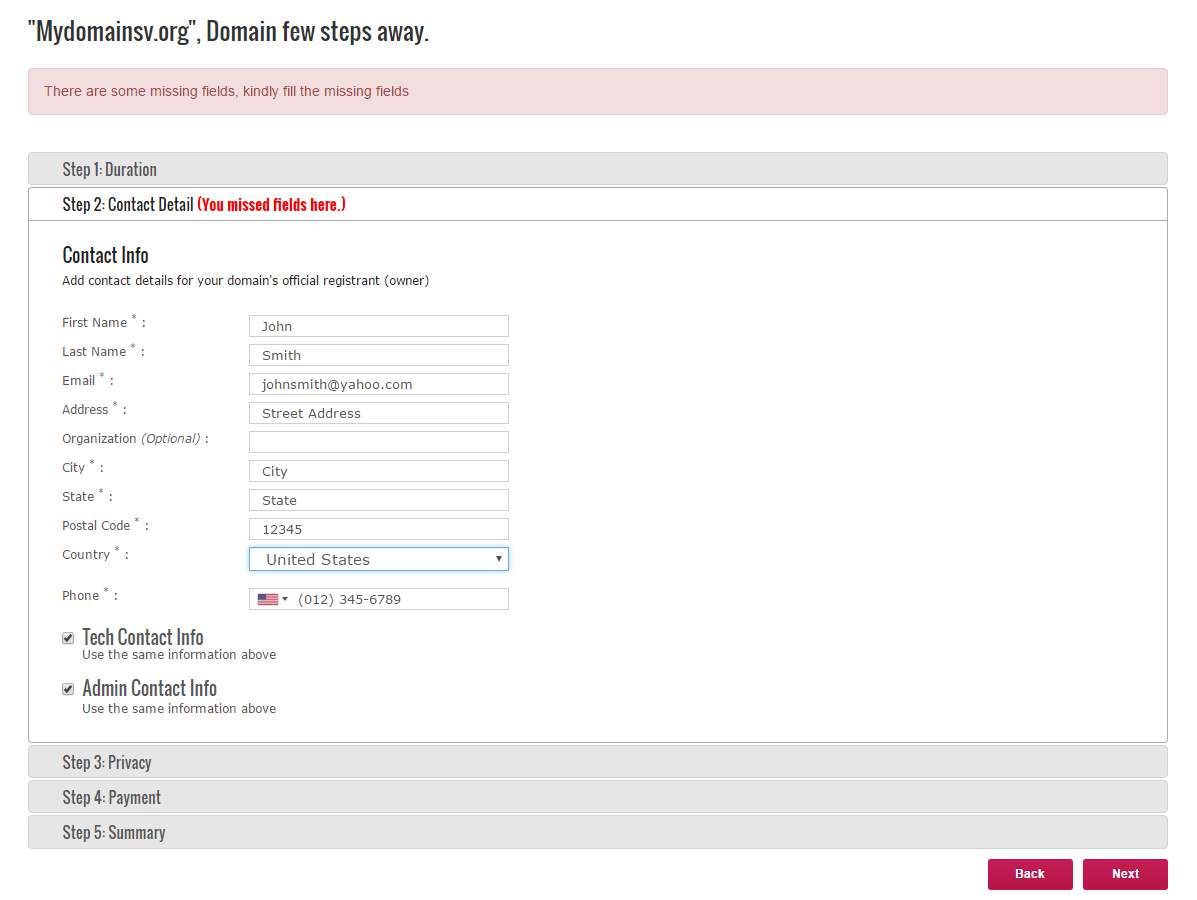Click the Postal Code field with 12345
Viewport: 1197px width, 900px height.
click(x=378, y=529)
